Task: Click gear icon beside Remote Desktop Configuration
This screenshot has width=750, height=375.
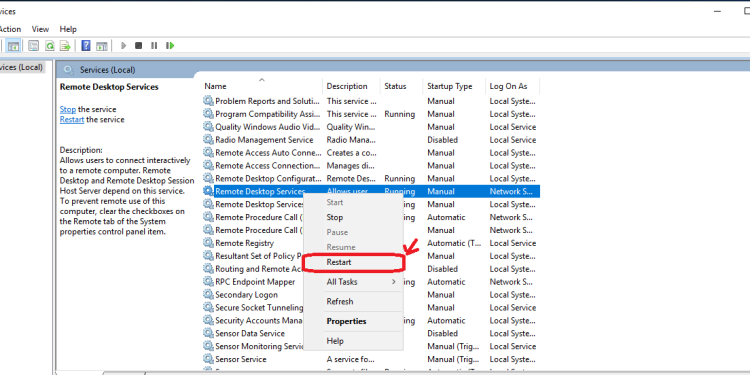Action: 208,178
